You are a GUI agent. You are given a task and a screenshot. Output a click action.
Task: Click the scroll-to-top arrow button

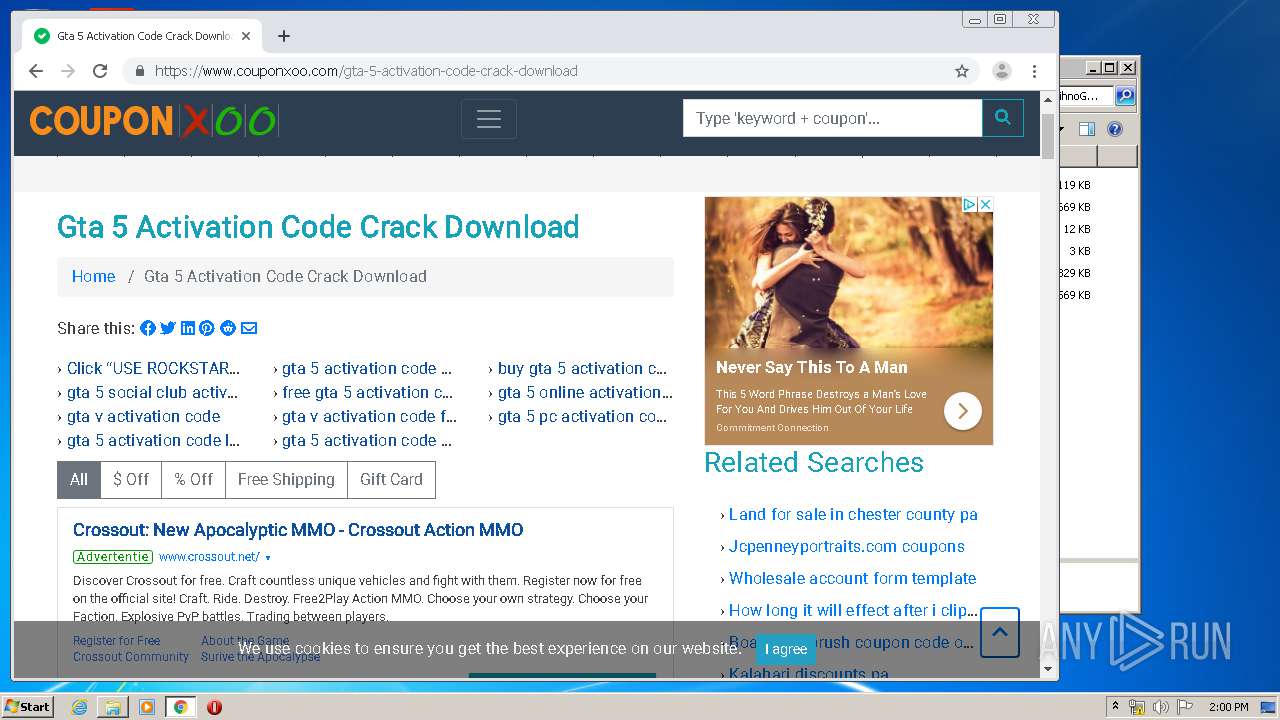pyautogui.click(x=999, y=632)
